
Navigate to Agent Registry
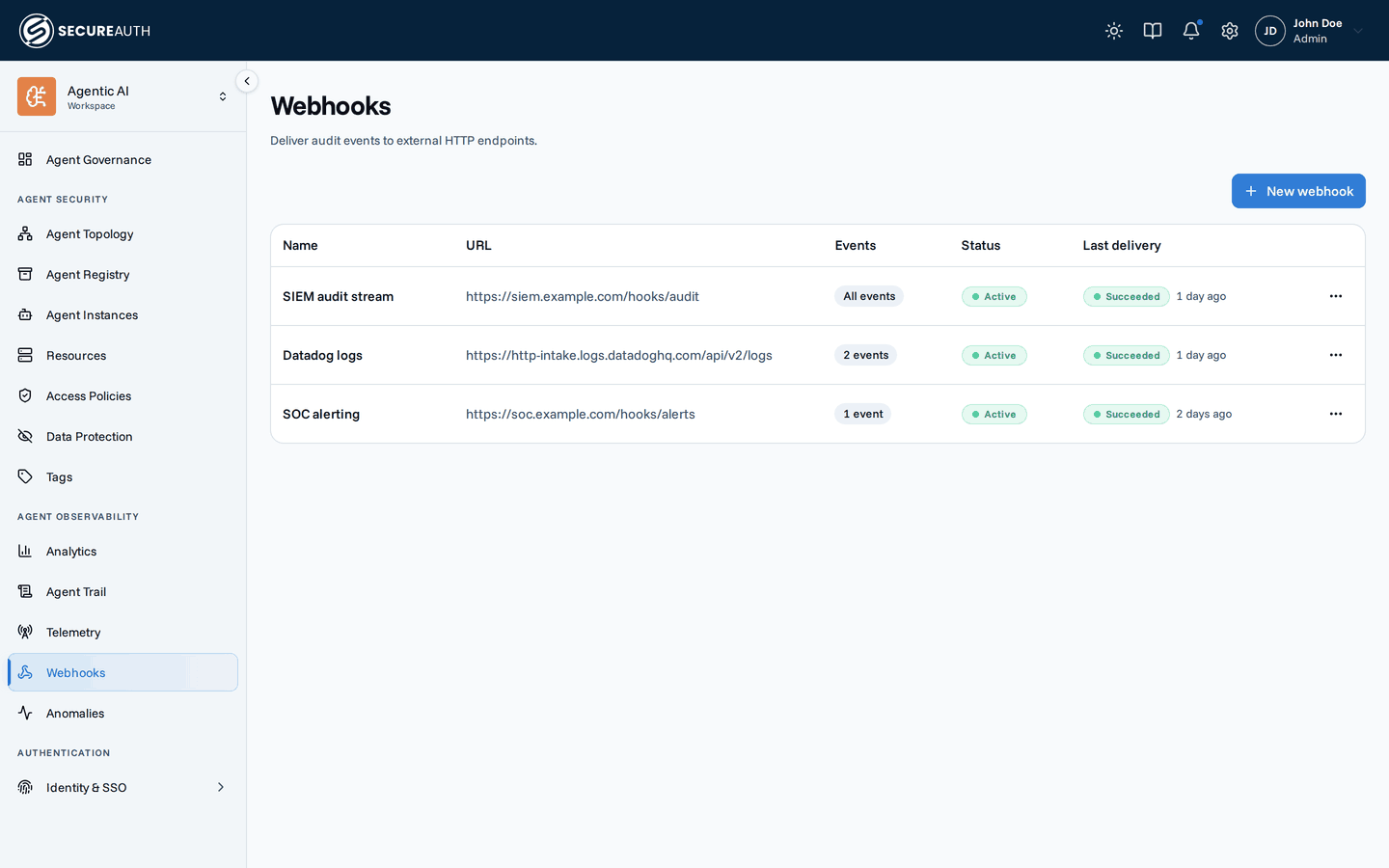click(123, 274)
